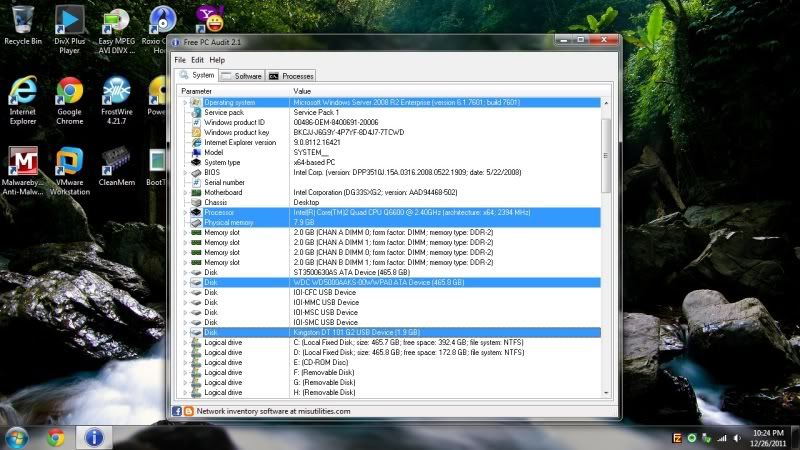
Task: Open Yahoo Messenger desktop icon
Action: coord(210,19)
